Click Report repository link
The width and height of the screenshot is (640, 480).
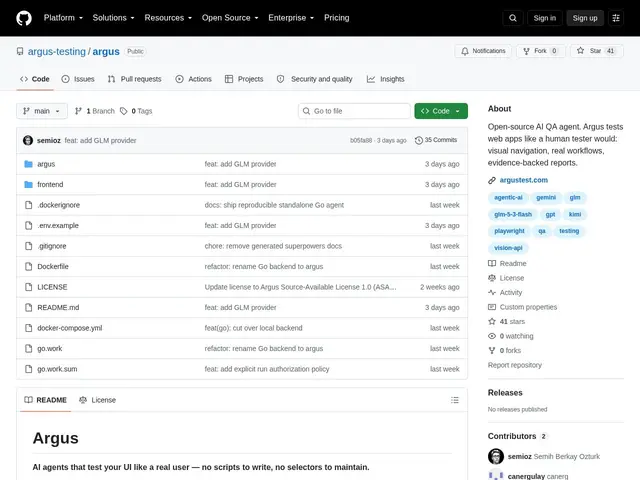coord(515,365)
